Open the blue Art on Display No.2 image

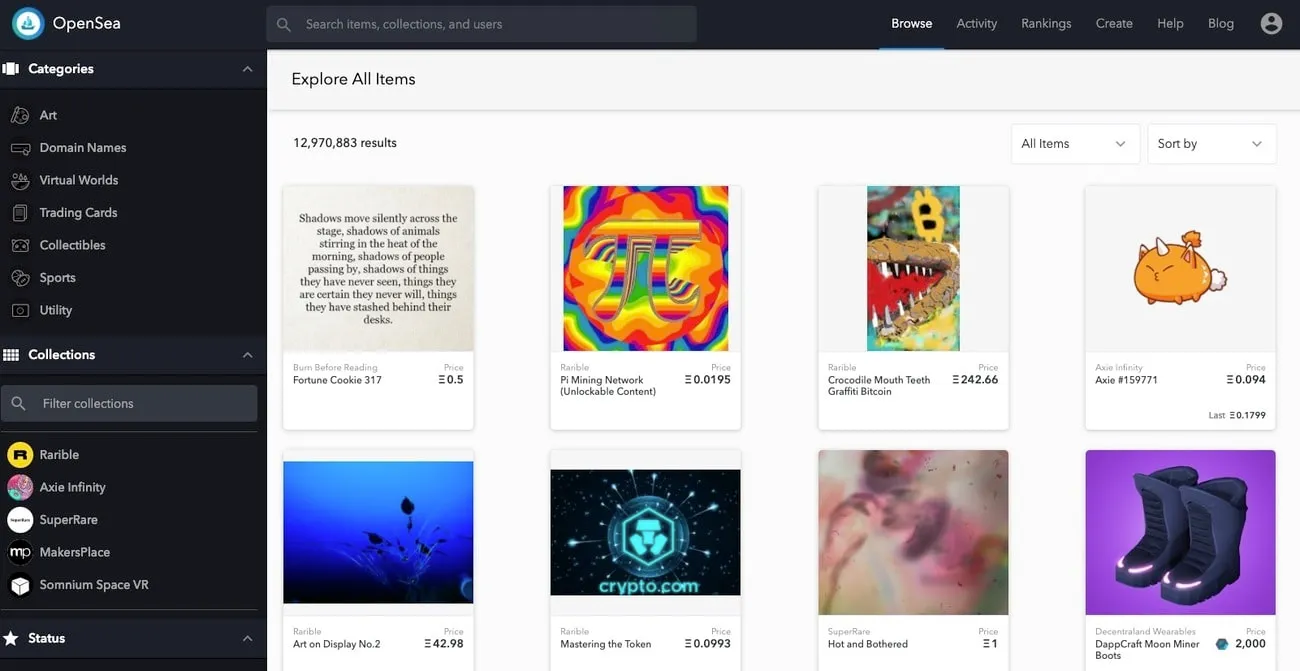(378, 532)
